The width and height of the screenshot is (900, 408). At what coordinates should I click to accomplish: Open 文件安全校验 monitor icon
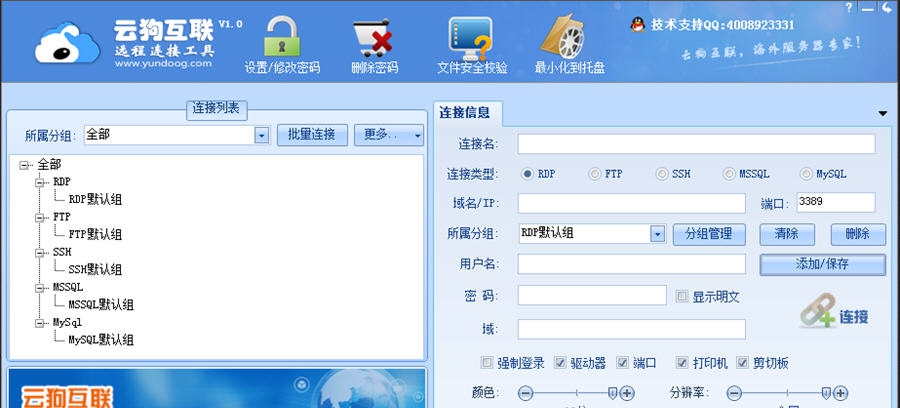(471, 38)
